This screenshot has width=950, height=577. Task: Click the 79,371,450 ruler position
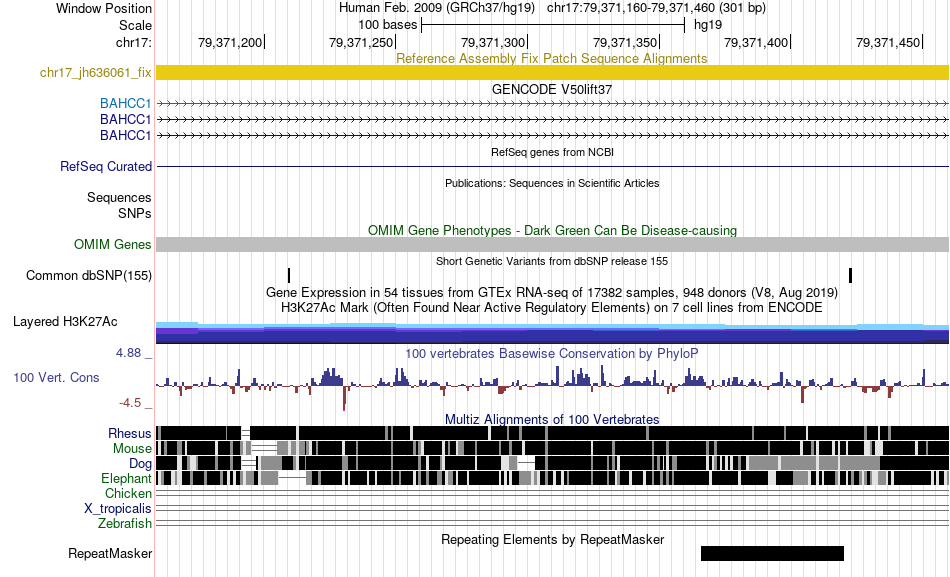[x=888, y=42]
